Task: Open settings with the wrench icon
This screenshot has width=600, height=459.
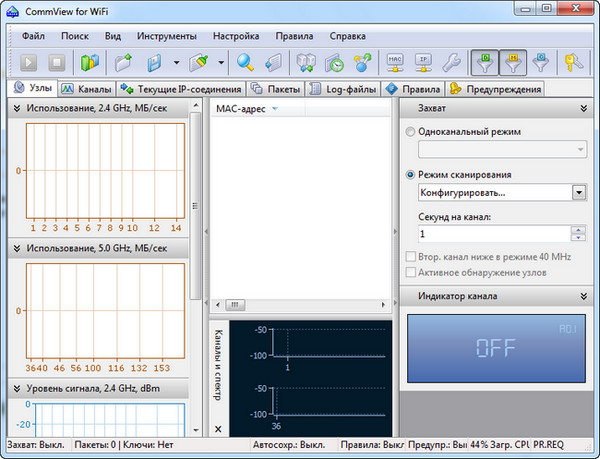Action: click(x=451, y=62)
